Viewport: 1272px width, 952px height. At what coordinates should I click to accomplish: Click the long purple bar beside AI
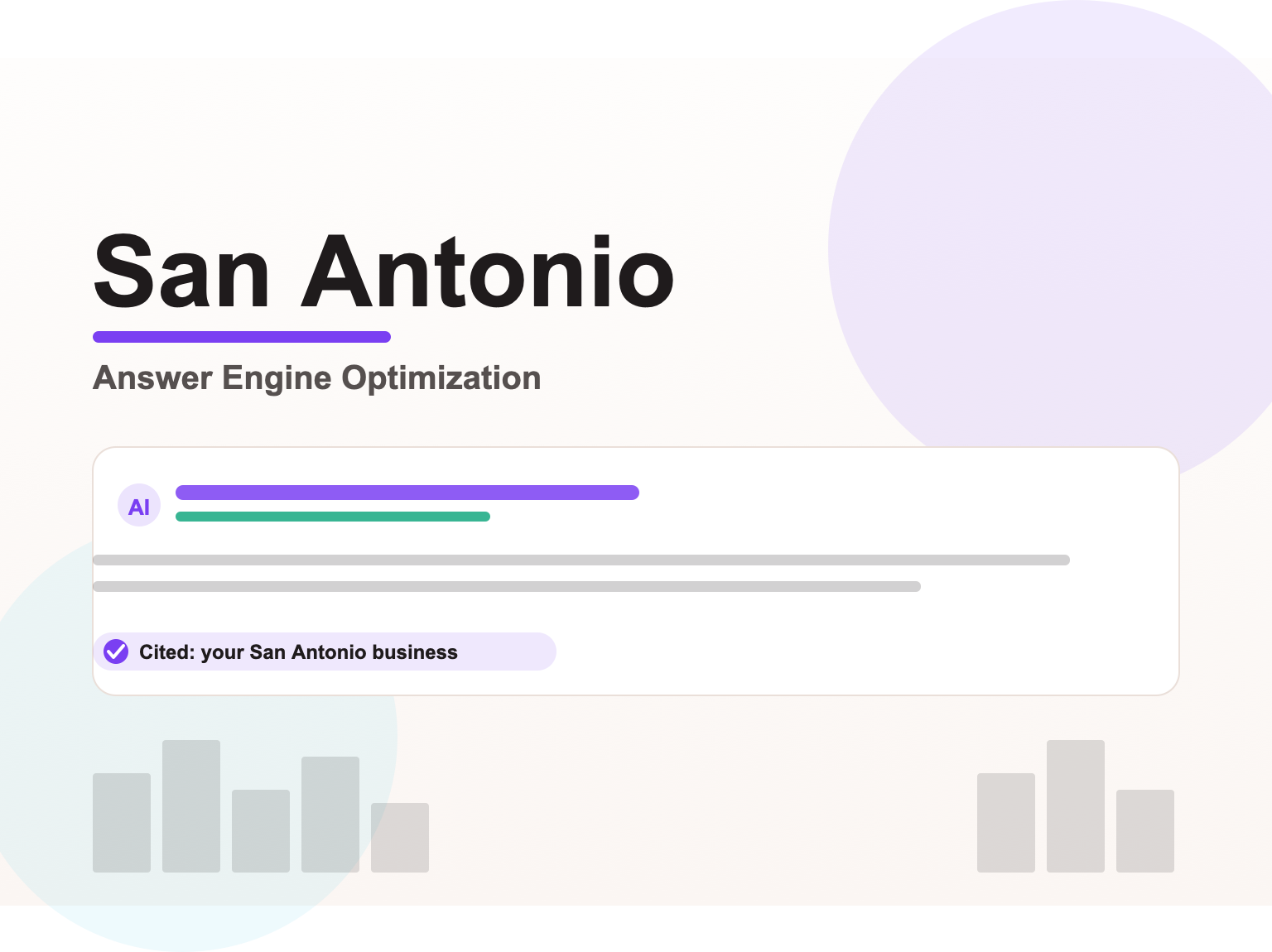tap(407, 493)
